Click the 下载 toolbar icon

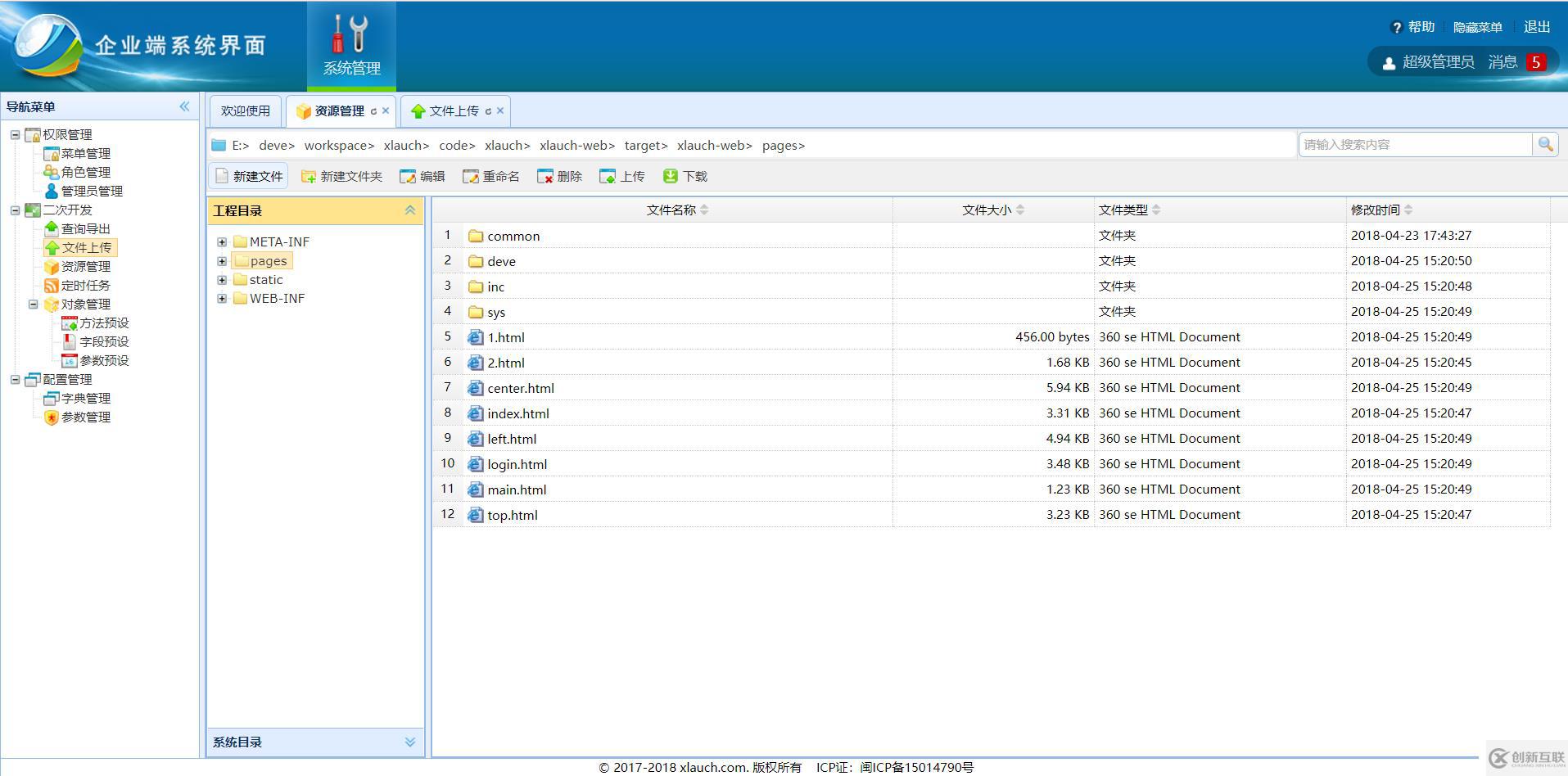click(x=671, y=175)
